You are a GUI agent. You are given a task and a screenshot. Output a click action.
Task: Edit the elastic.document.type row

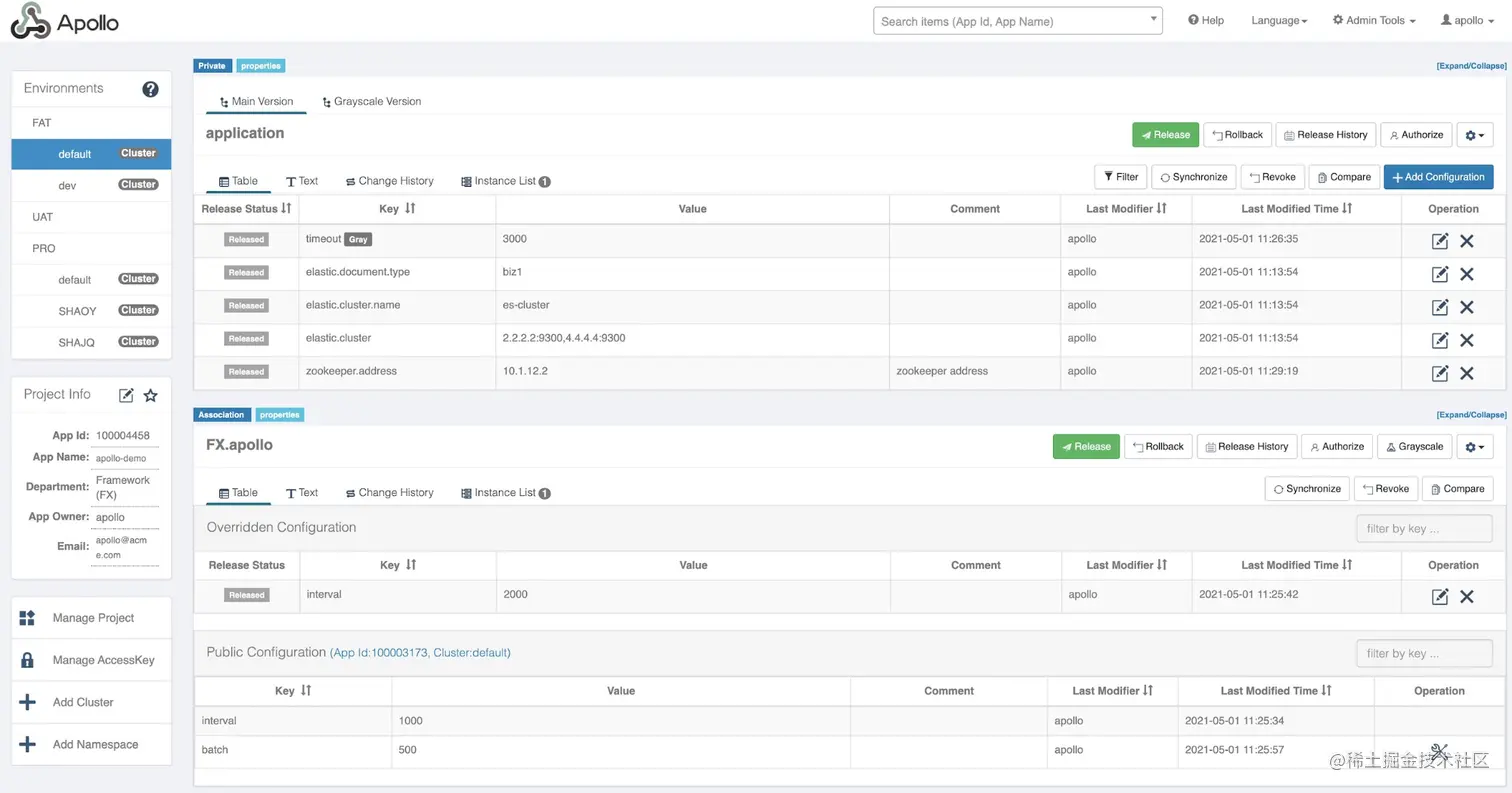point(1440,274)
